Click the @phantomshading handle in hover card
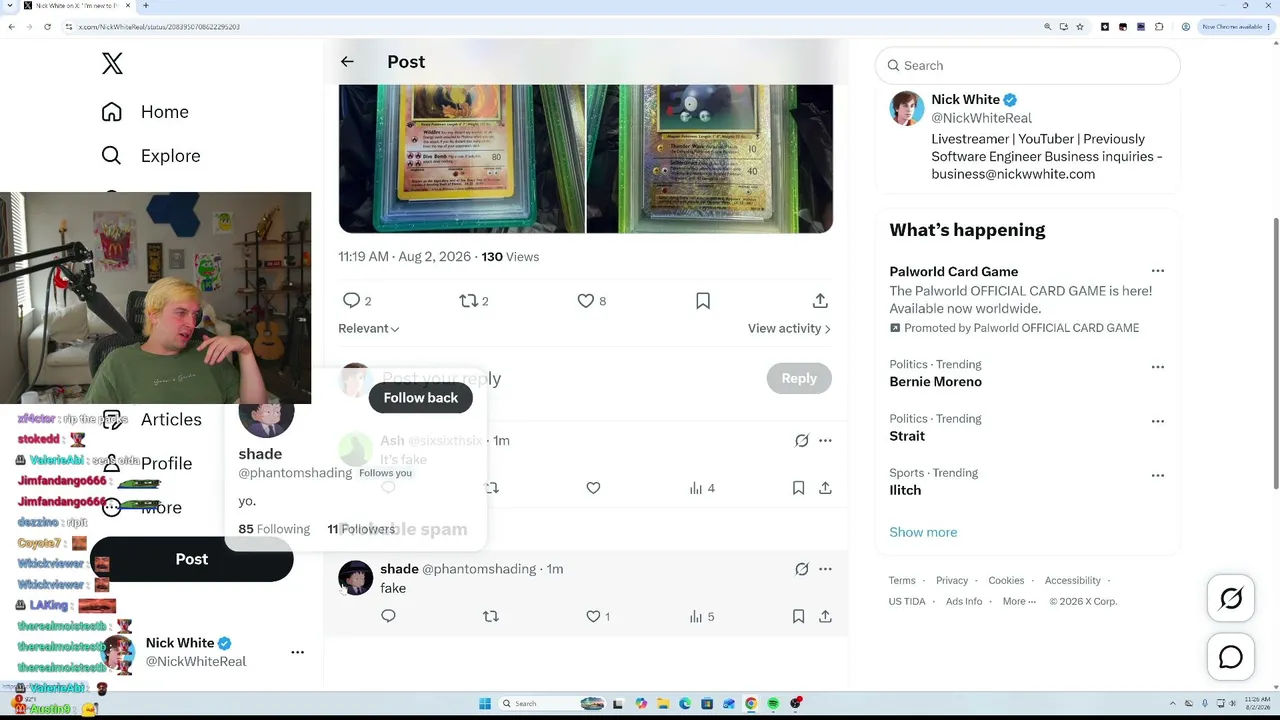1280x720 pixels. (295, 473)
